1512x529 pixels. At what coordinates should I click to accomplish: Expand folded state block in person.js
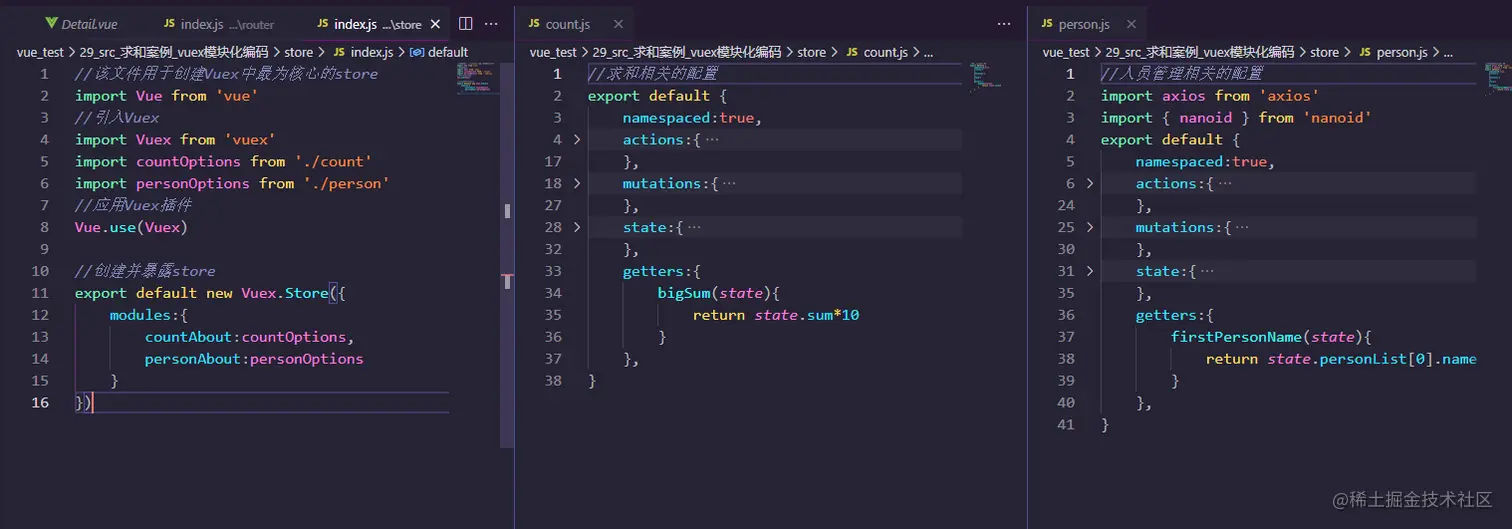pos(1090,272)
